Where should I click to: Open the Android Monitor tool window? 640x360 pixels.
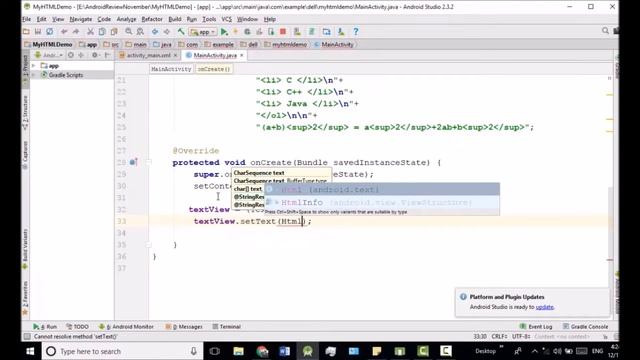126,327
